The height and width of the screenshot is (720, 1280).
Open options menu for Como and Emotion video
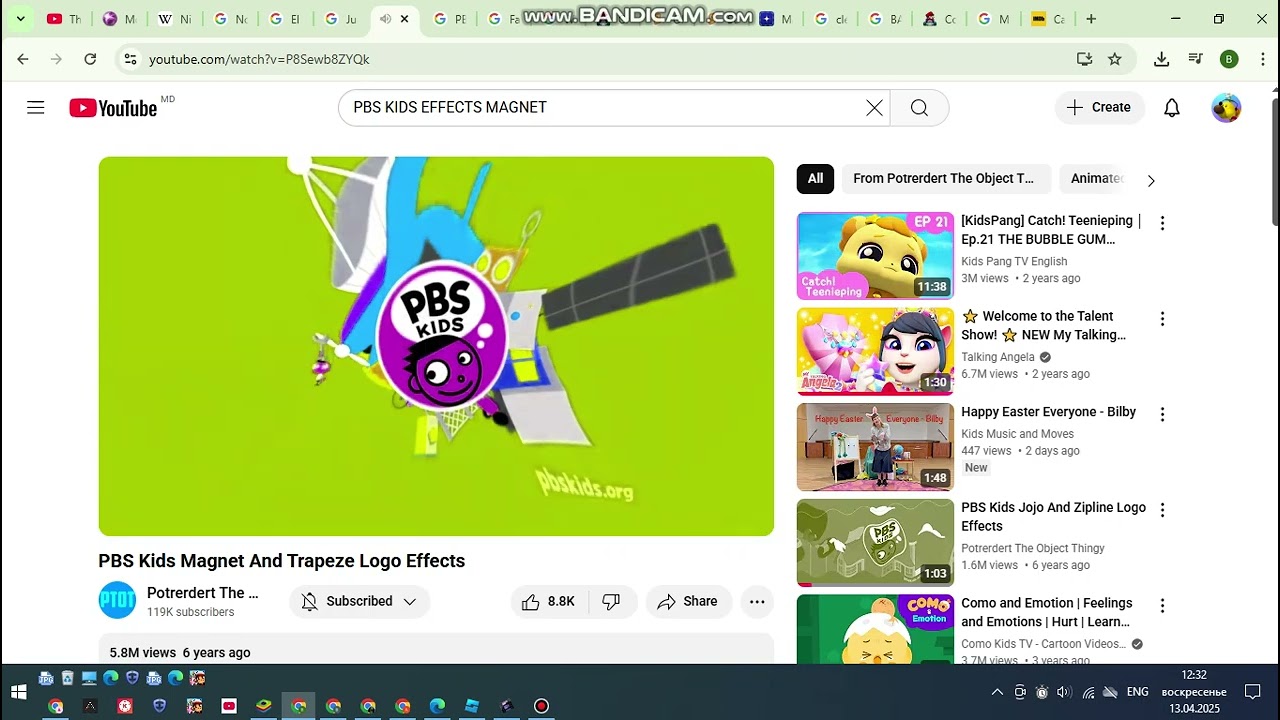coord(1162,605)
